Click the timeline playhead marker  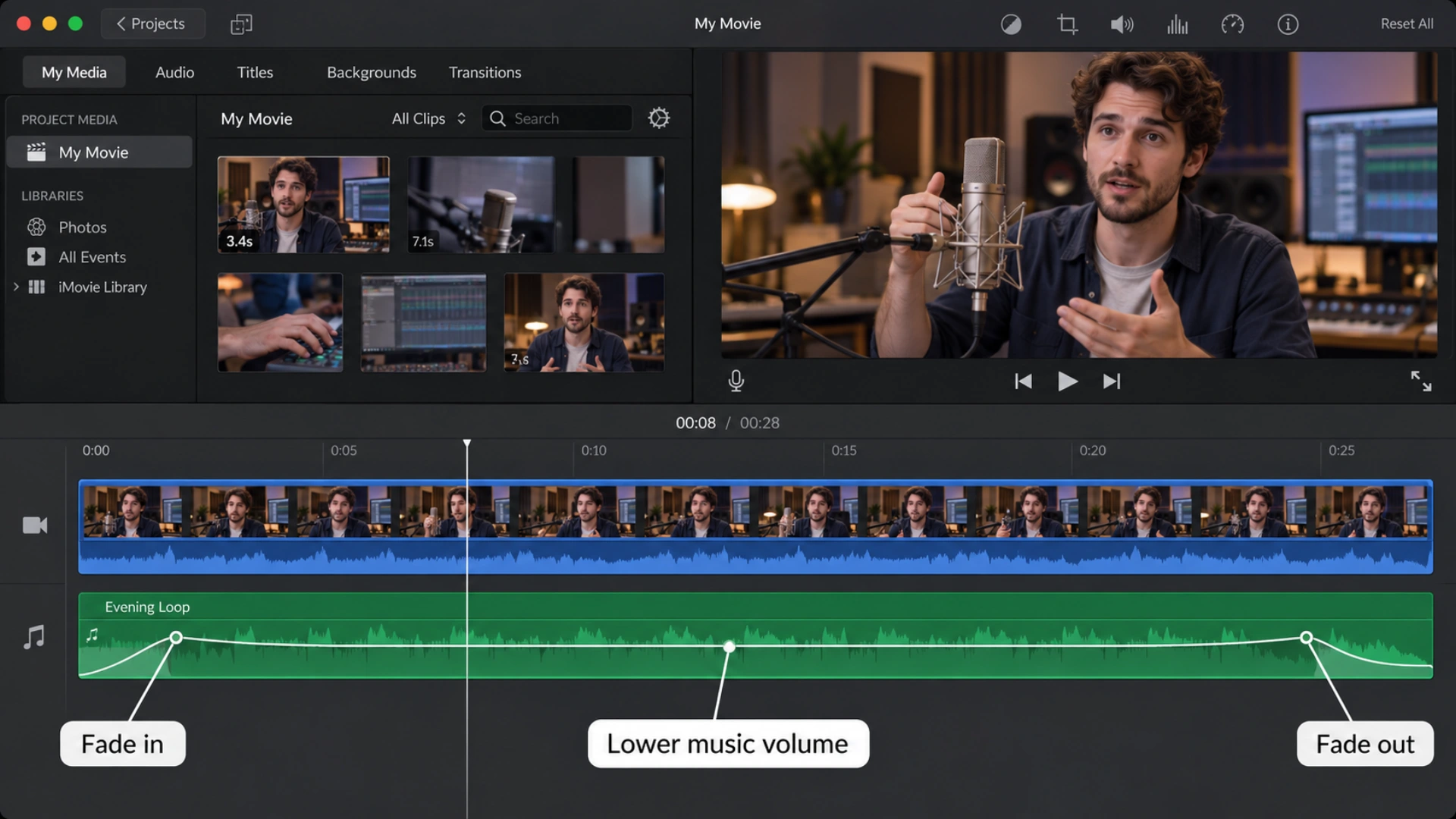[467, 444]
